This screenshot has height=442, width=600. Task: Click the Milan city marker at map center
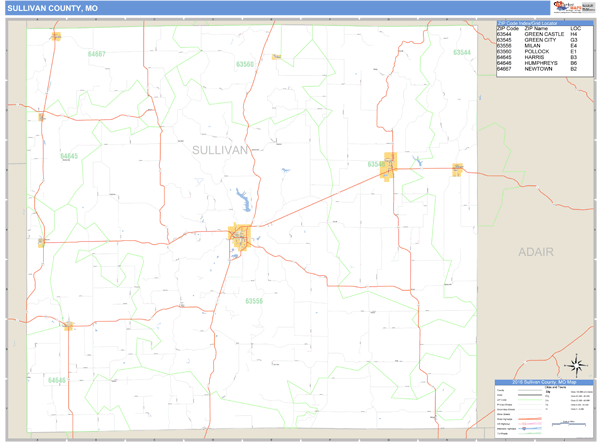point(239,237)
